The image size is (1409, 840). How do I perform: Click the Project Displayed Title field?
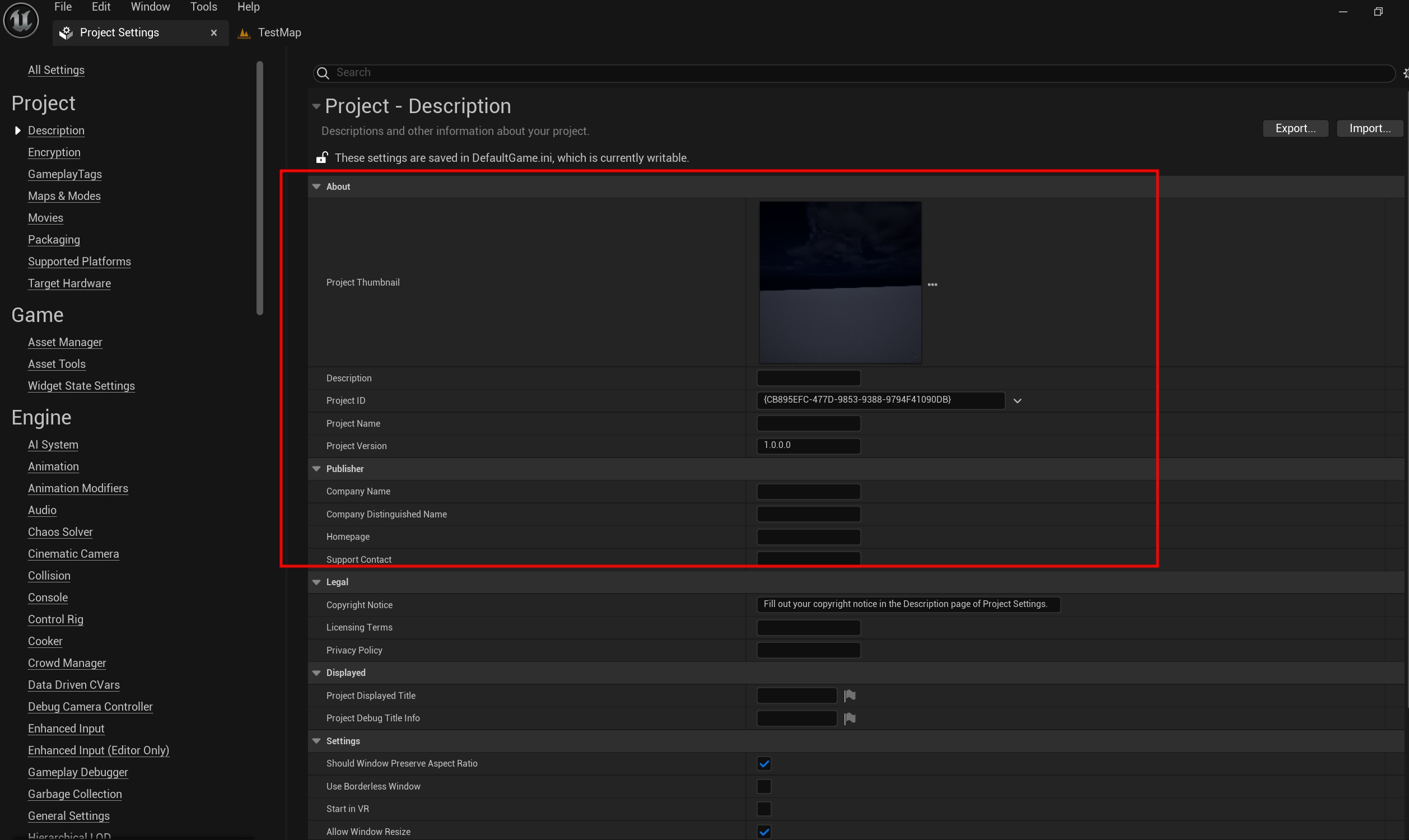[x=797, y=695]
